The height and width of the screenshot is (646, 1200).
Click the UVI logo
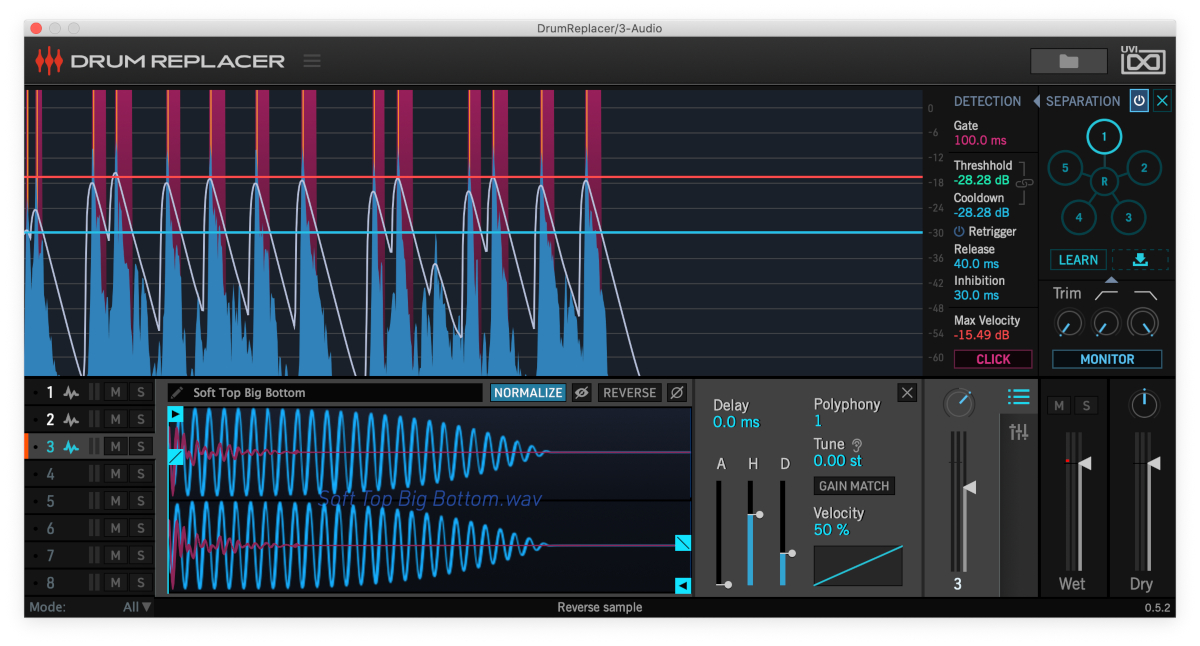(1143, 60)
